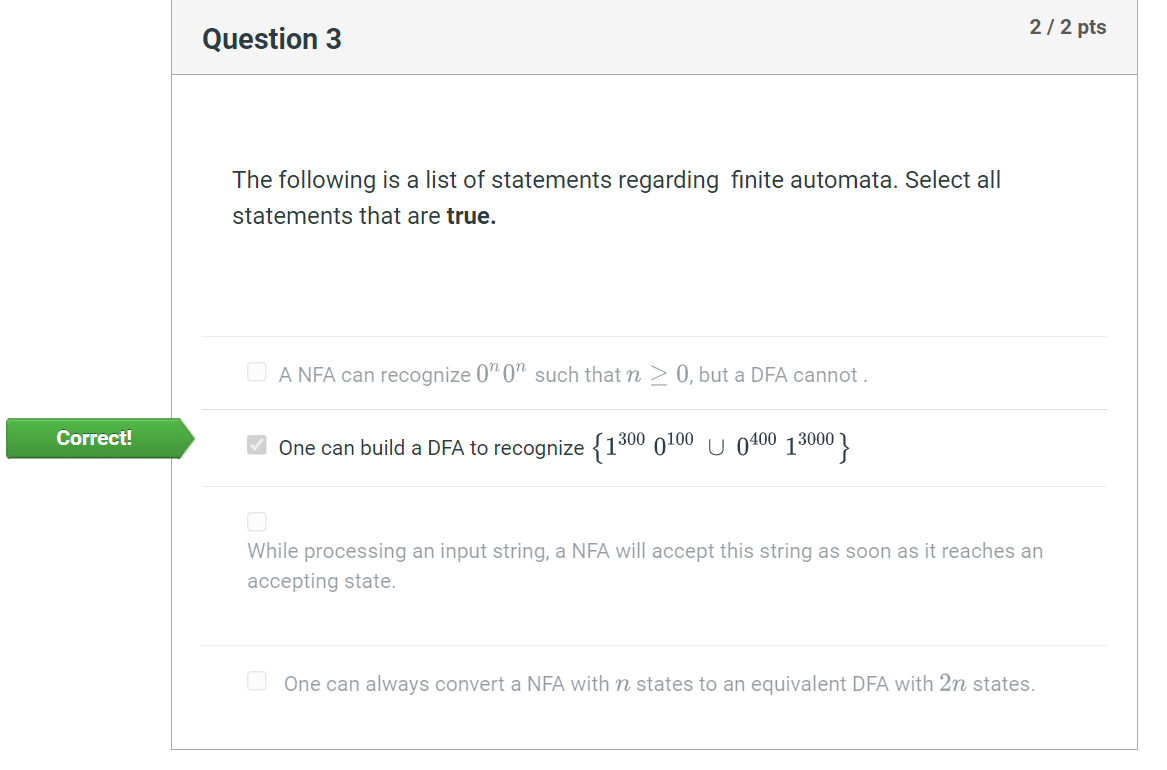1167x770 pixels.
Task: Click the 'While processing an input string' answer text
Action: 645,565
